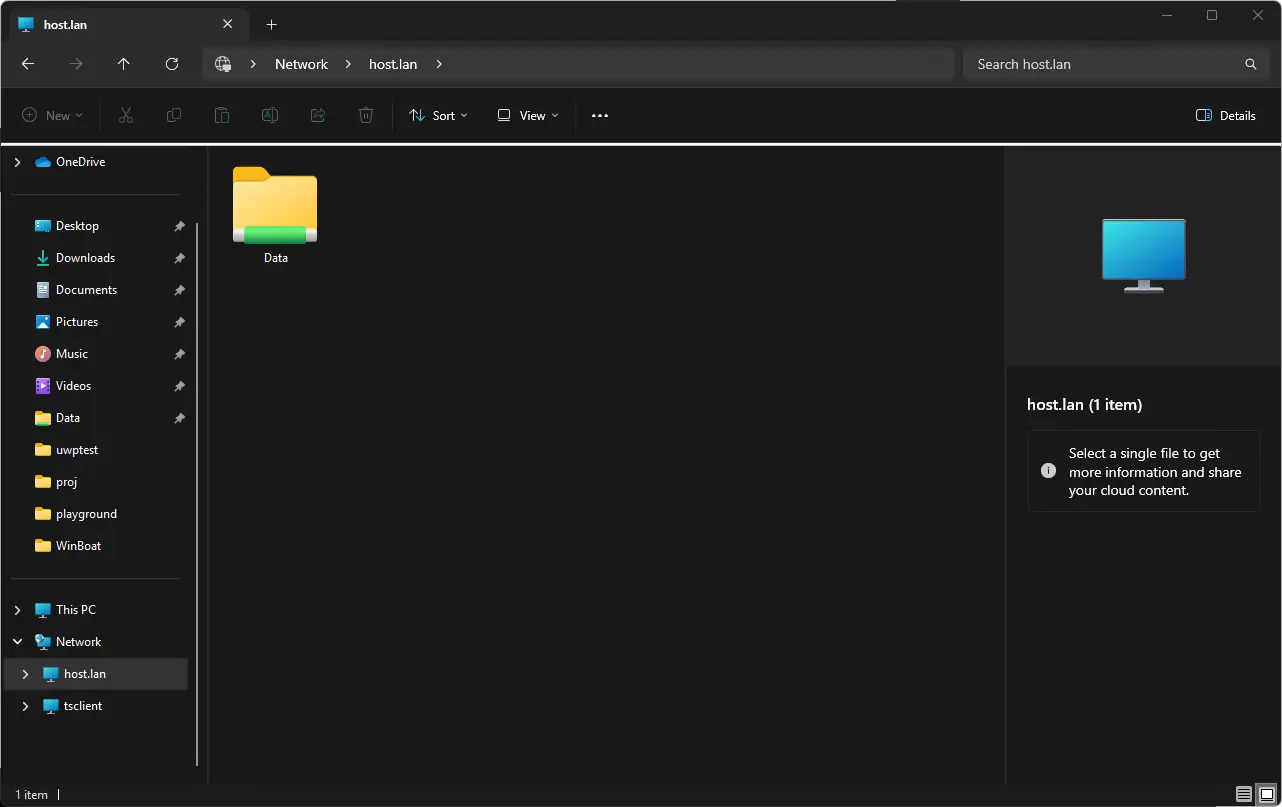The height and width of the screenshot is (807, 1282).
Task: Open the See more toolbar menu
Action: coord(600,115)
